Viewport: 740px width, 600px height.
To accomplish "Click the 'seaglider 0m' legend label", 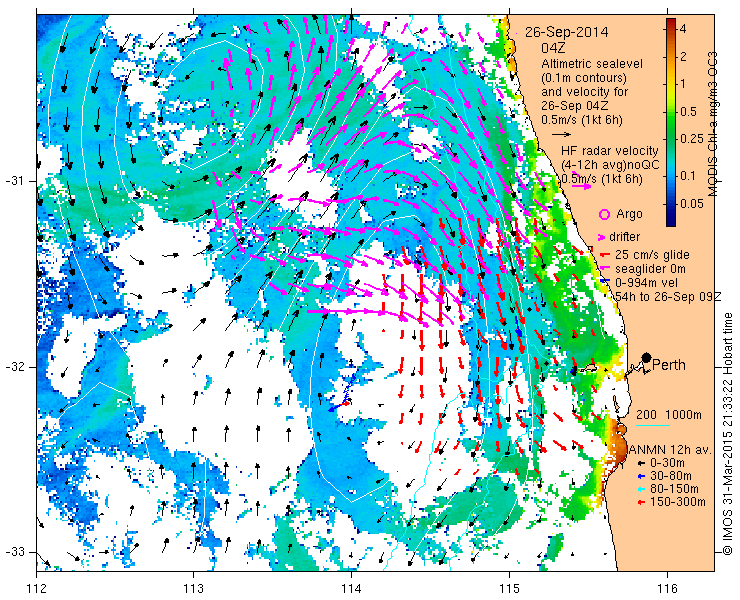I will click(648, 270).
